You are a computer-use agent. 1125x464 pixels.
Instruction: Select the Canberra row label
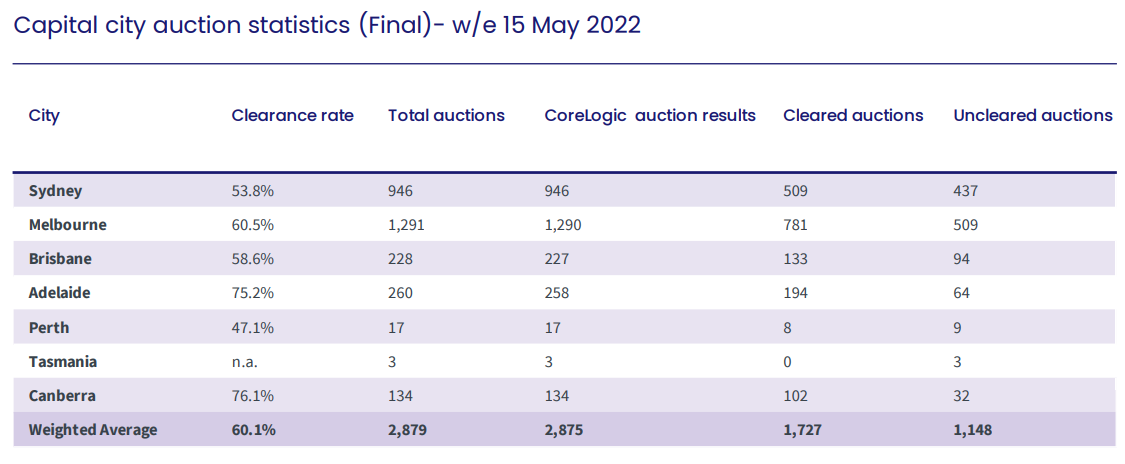[x=60, y=396]
